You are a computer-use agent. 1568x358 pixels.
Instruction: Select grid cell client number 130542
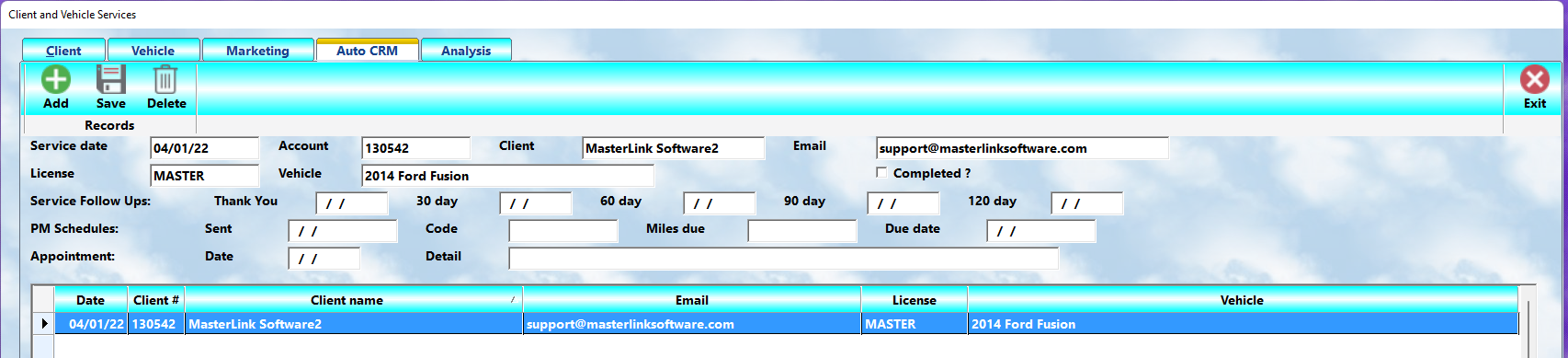coord(156,324)
